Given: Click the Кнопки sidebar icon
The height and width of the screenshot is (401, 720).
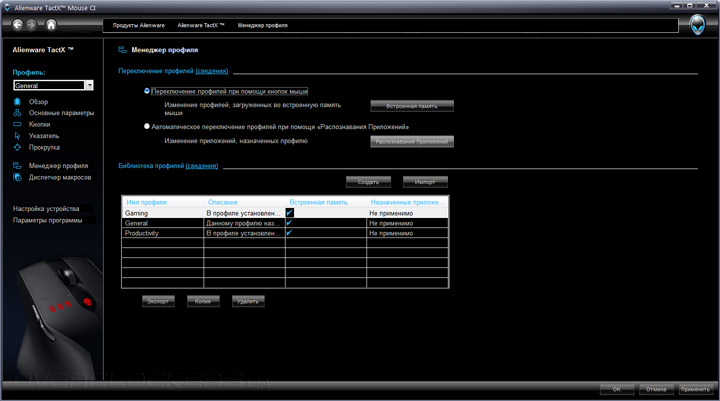Looking at the screenshot, I should 17,124.
